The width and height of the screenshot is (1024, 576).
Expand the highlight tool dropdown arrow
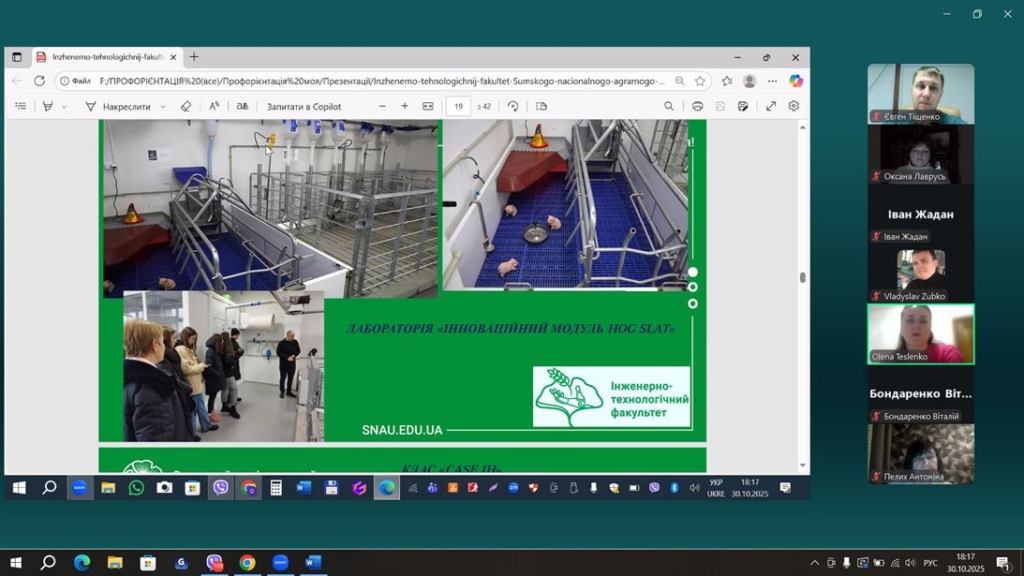coord(65,106)
